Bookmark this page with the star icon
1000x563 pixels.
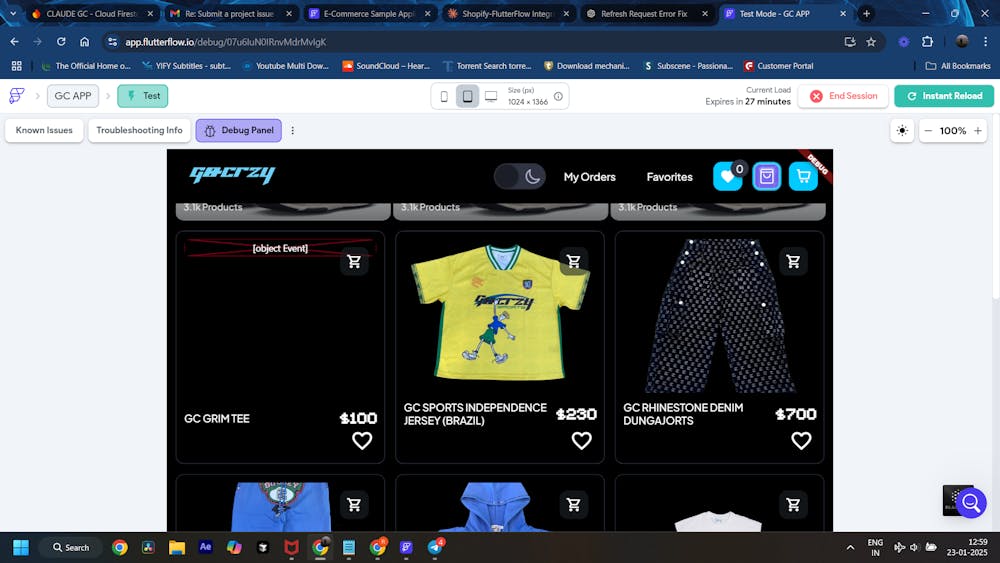click(x=871, y=41)
